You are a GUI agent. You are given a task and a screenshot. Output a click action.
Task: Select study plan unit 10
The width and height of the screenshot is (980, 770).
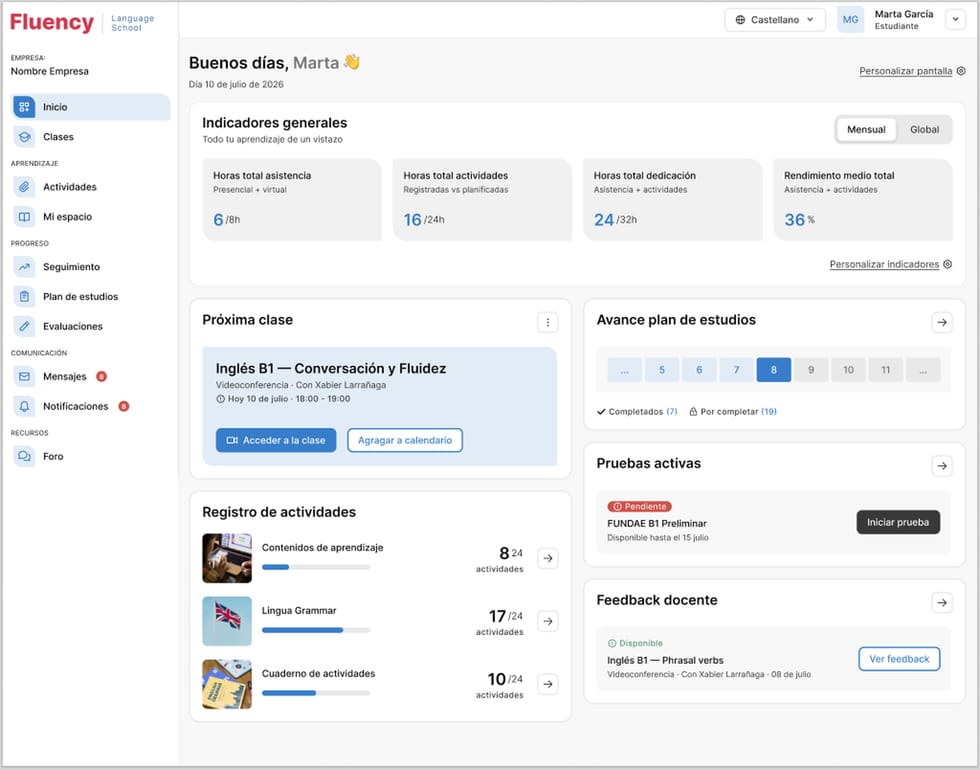point(848,370)
